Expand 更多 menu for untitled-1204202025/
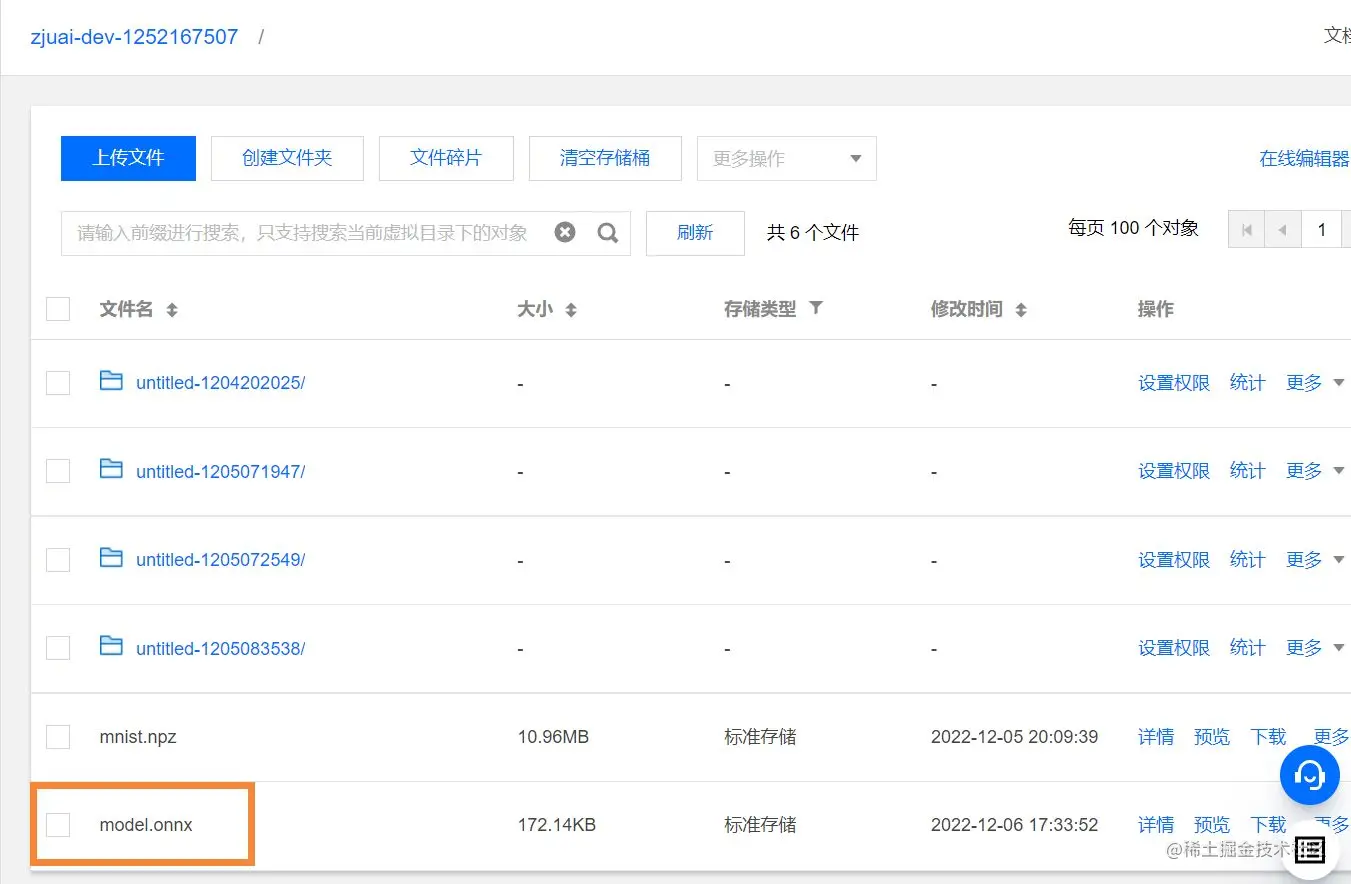This screenshot has height=884, width=1351. click(x=1315, y=383)
